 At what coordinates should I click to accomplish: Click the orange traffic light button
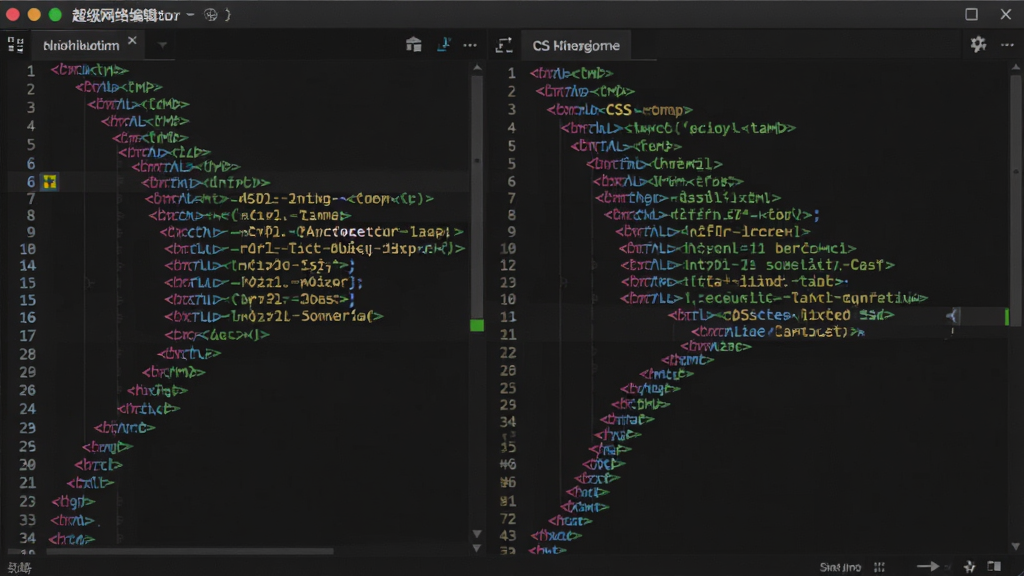click(34, 14)
